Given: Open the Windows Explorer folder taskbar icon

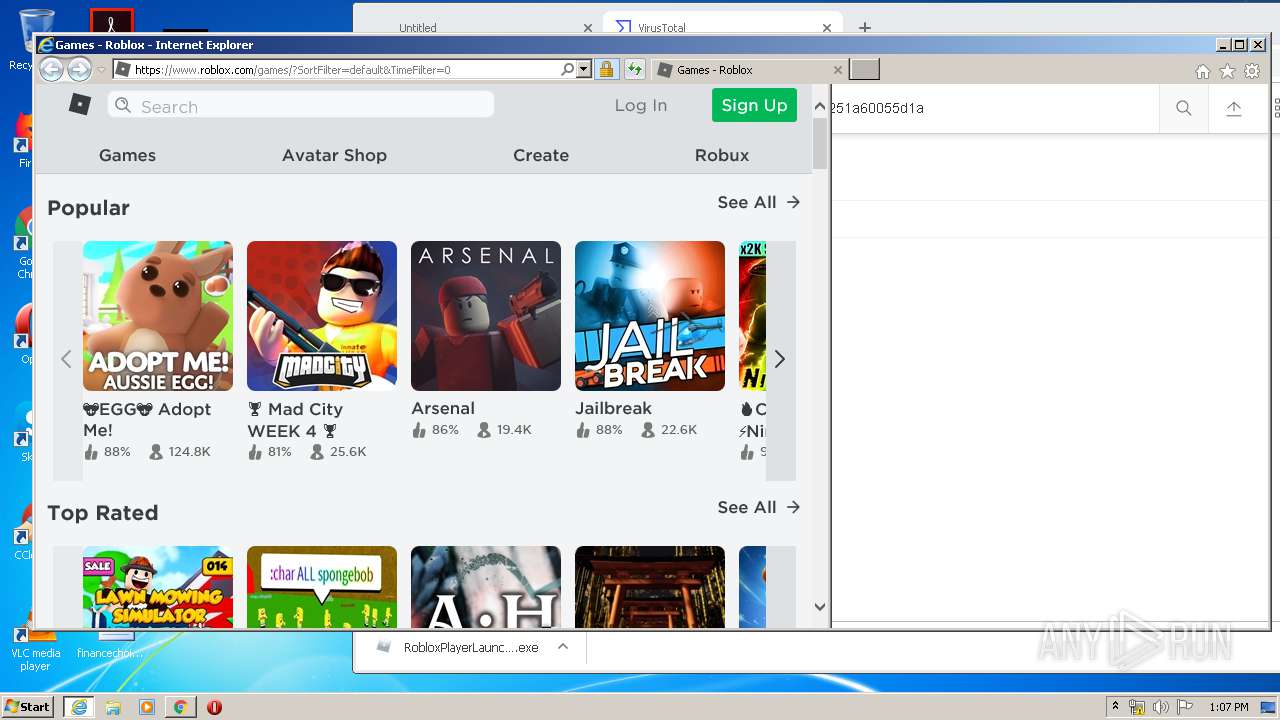Looking at the screenshot, I should [113, 707].
